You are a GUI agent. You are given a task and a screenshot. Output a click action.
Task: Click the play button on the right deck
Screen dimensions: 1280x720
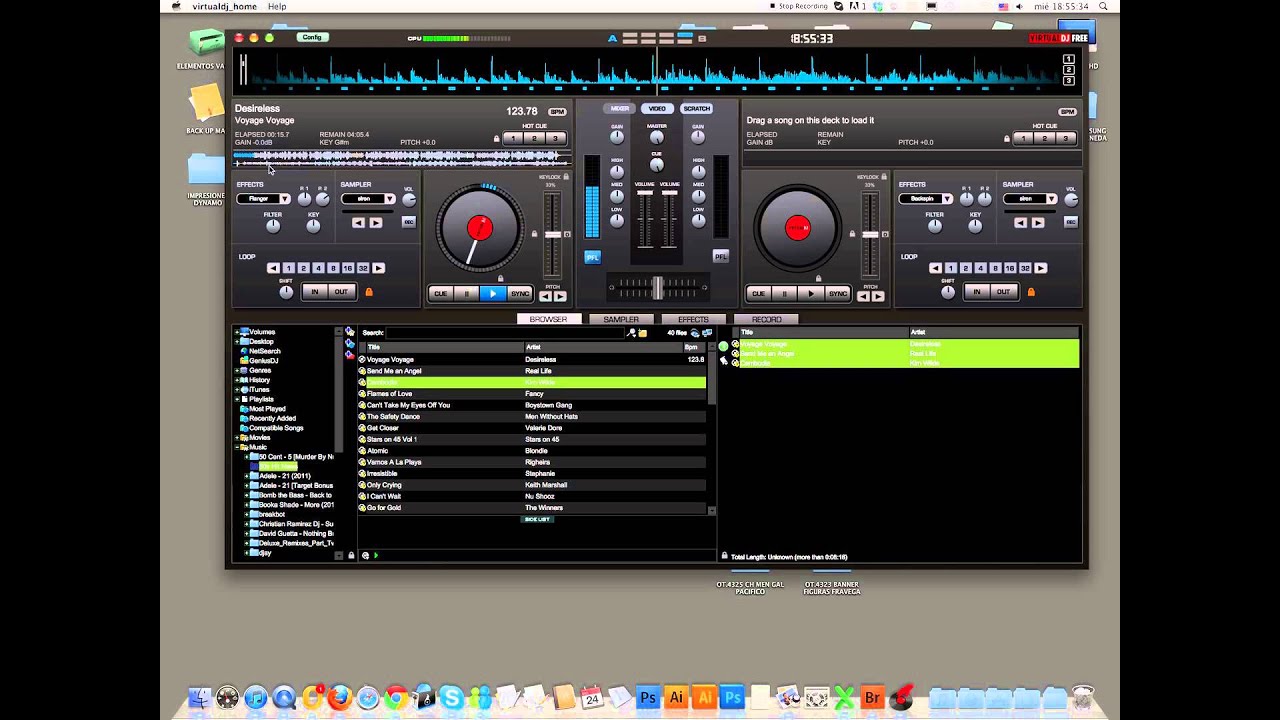(x=811, y=294)
